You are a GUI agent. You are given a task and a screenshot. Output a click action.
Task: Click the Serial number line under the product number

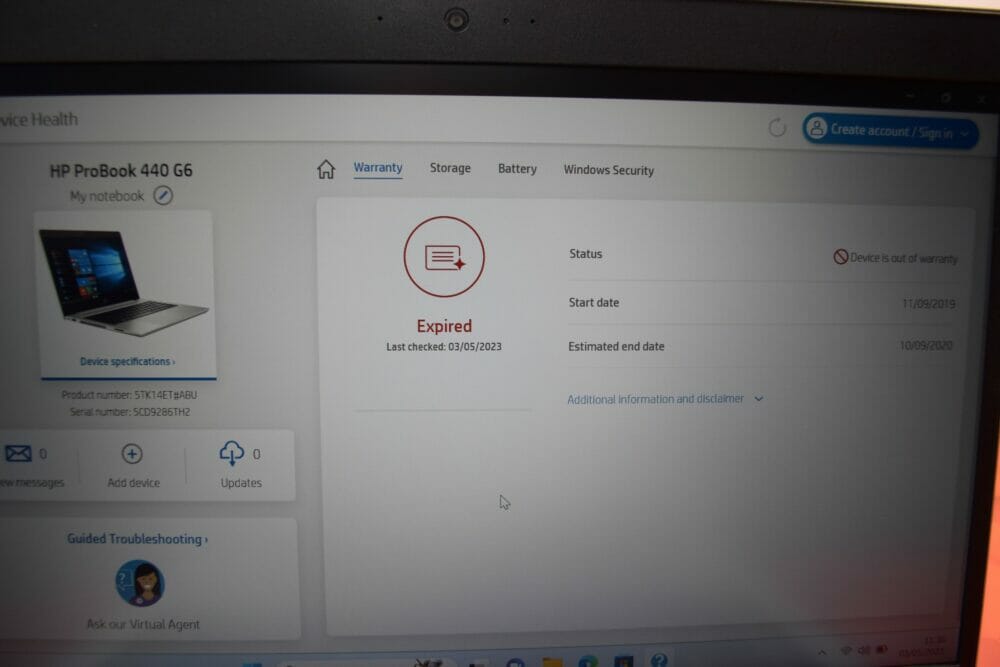pyautogui.click(x=130, y=412)
